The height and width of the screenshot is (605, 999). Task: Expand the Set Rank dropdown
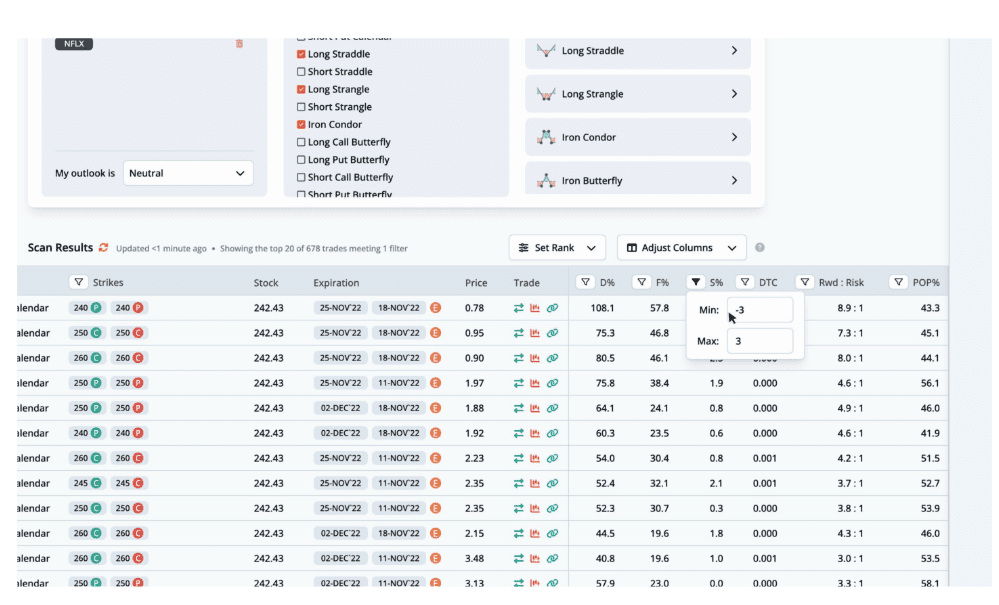(x=557, y=248)
